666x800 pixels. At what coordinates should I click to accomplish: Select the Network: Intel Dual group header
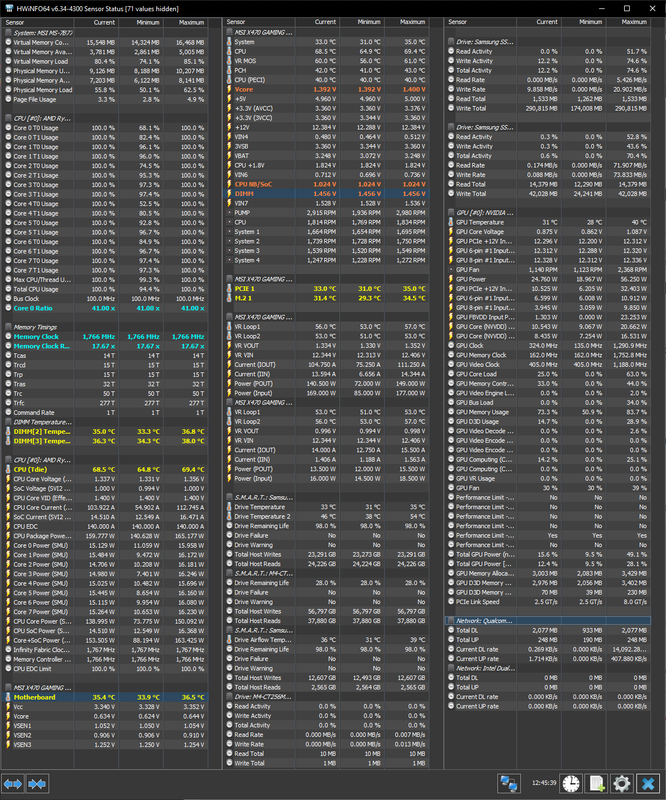[548, 668]
